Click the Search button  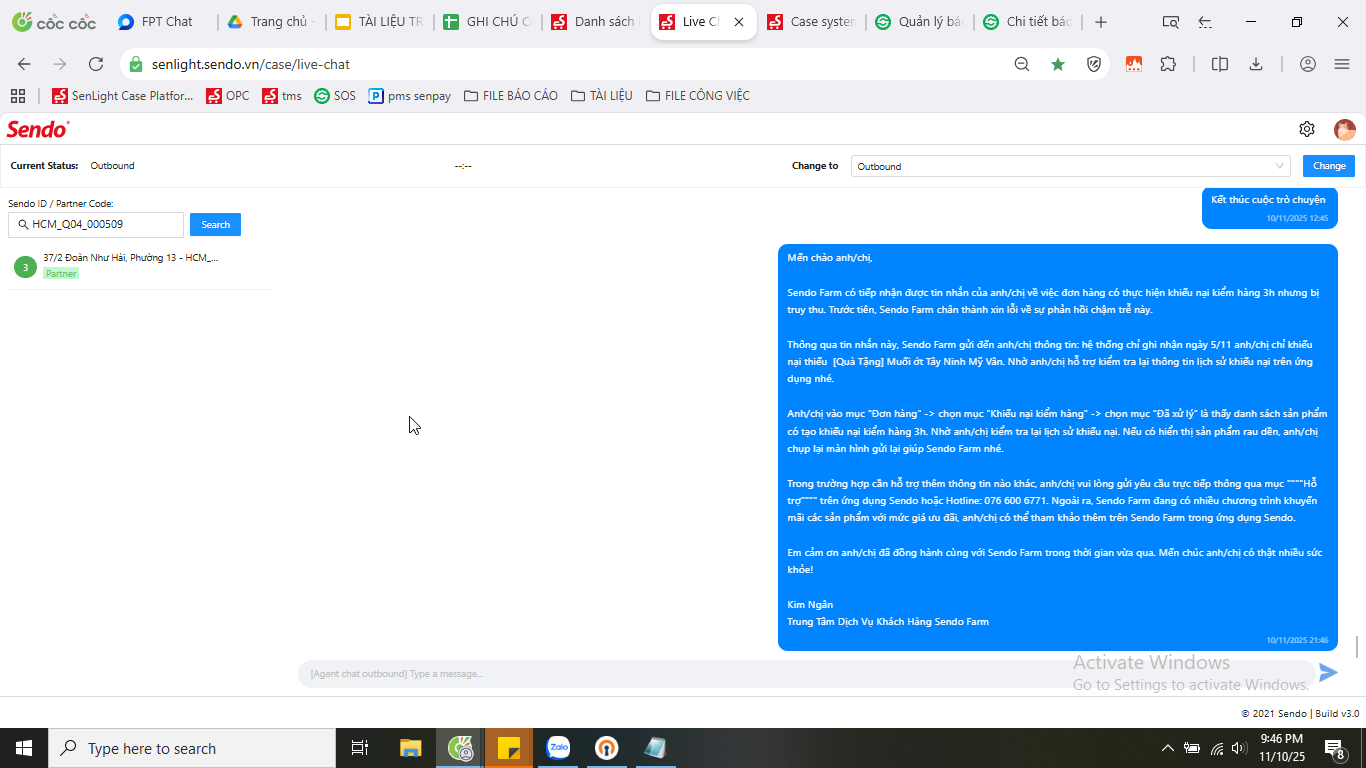tap(215, 224)
